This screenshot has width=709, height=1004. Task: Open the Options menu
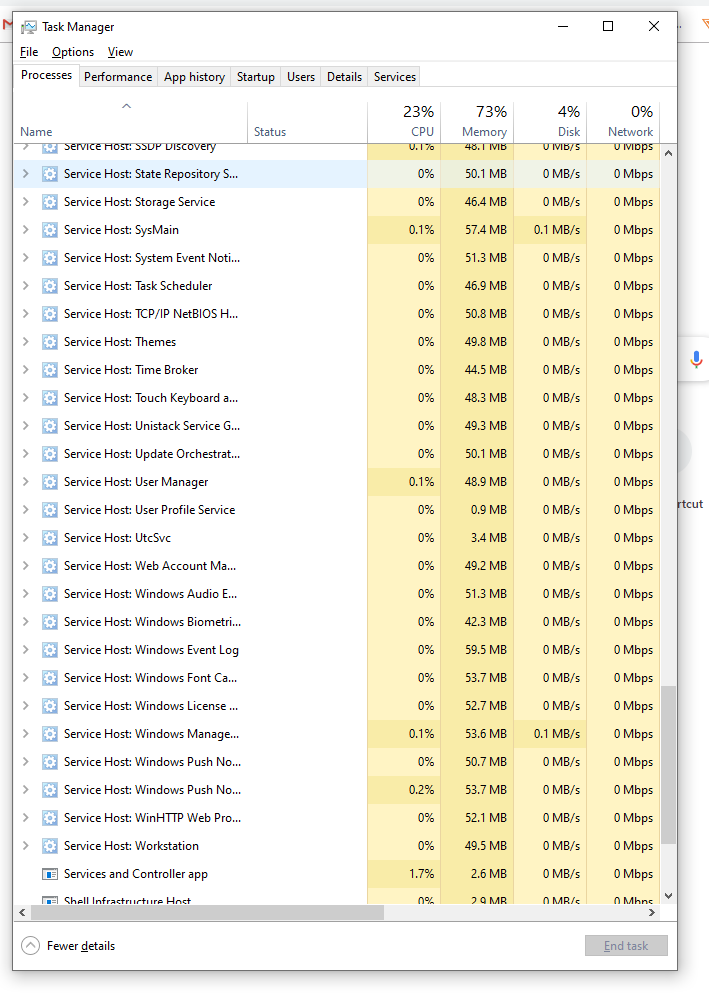[73, 52]
